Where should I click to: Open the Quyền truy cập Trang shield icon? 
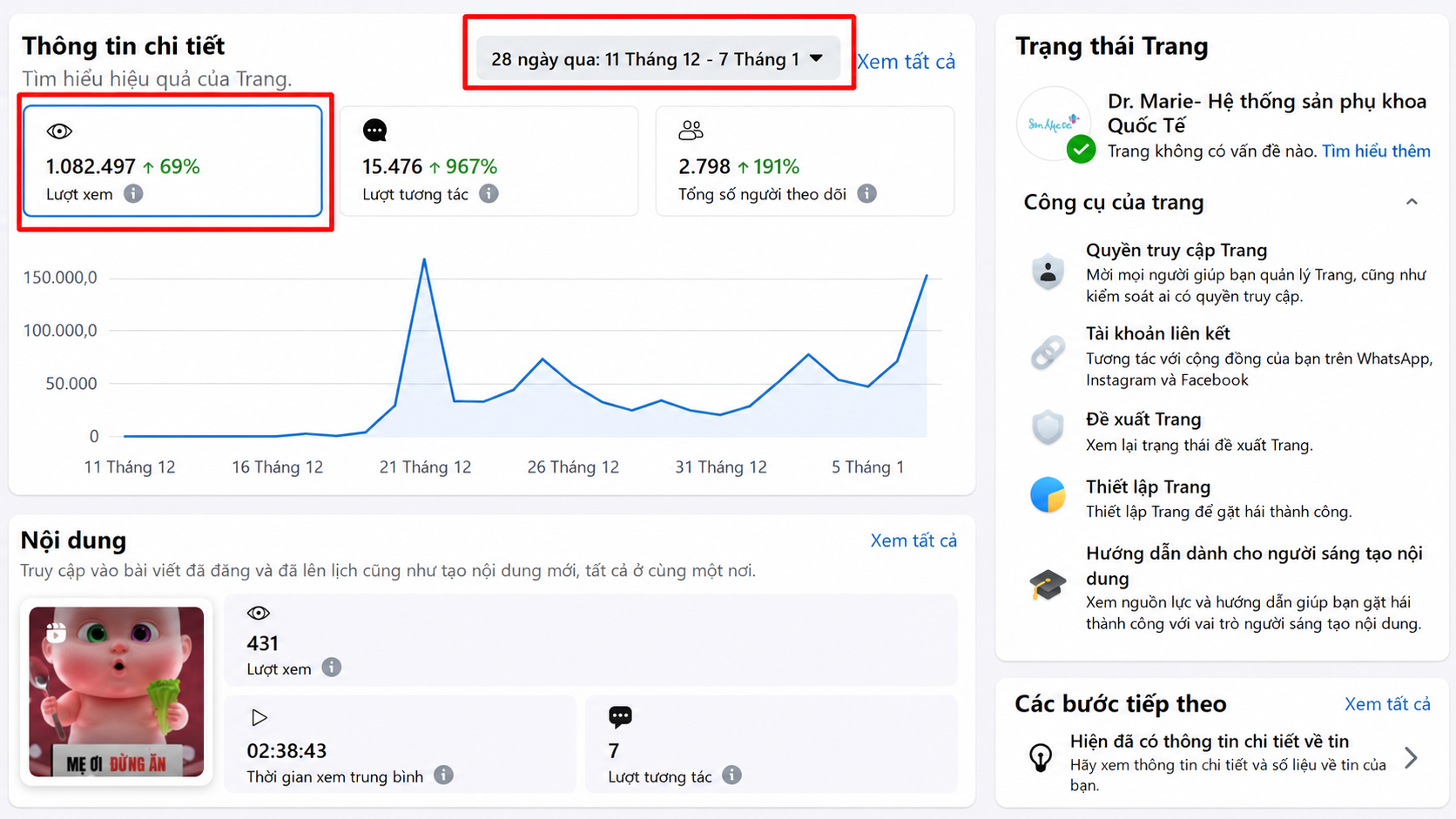(x=1048, y=272)
